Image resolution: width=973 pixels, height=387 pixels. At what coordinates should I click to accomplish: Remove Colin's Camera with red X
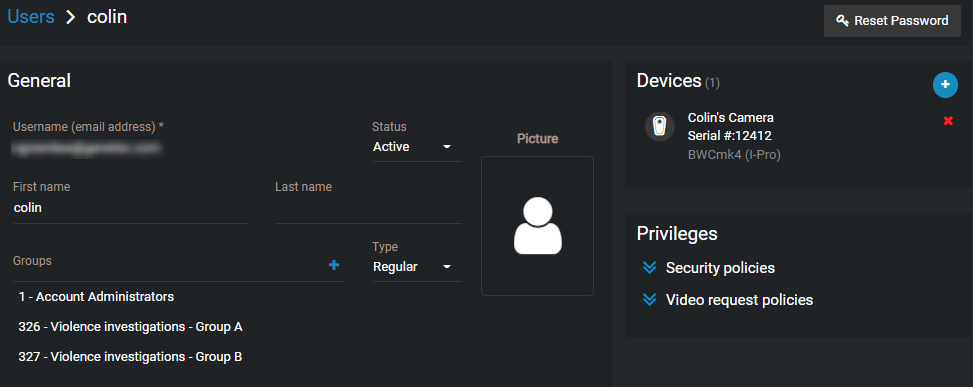(948, 121)
